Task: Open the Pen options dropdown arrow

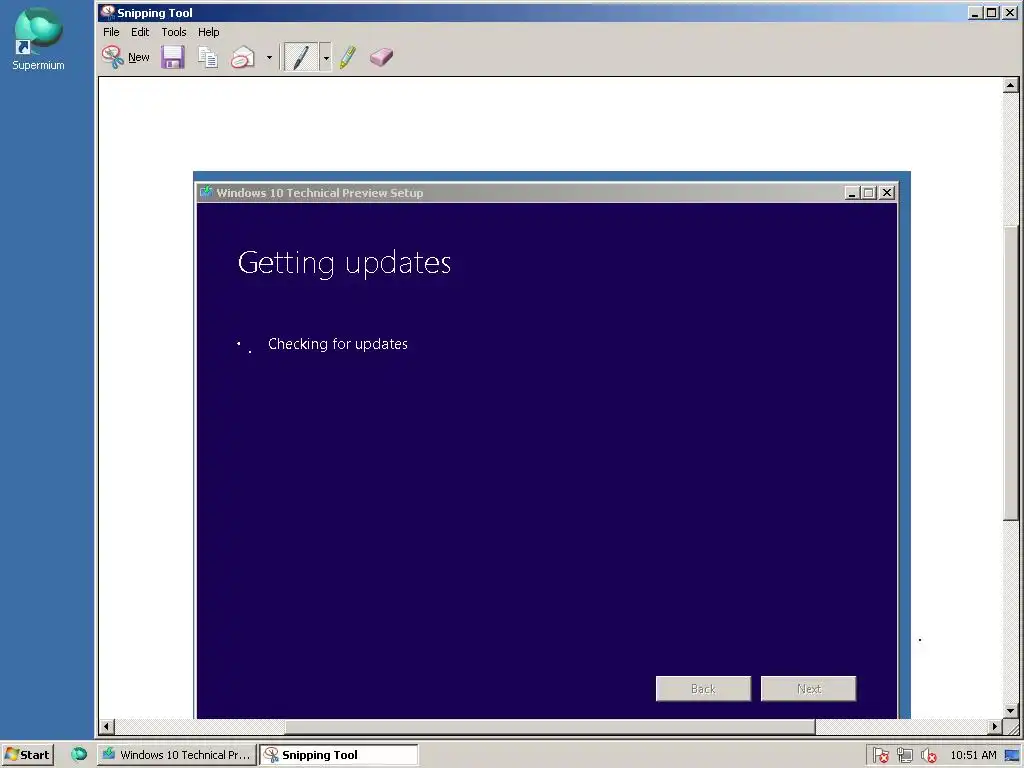Action: pyautogui.click(x=326, y=57)
